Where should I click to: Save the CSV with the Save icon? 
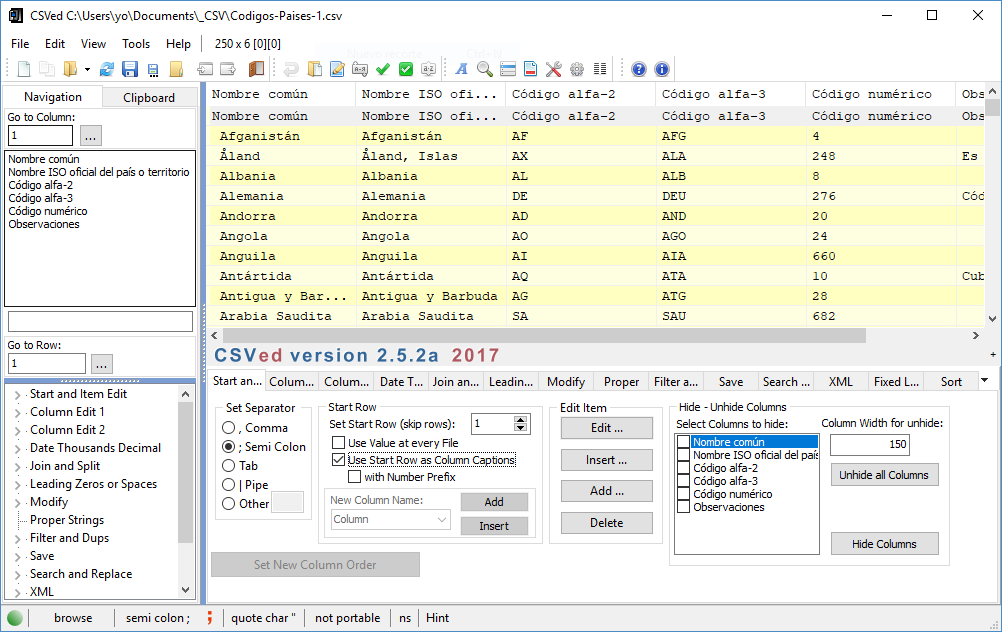pyautogui.click(x=131, y=68)
